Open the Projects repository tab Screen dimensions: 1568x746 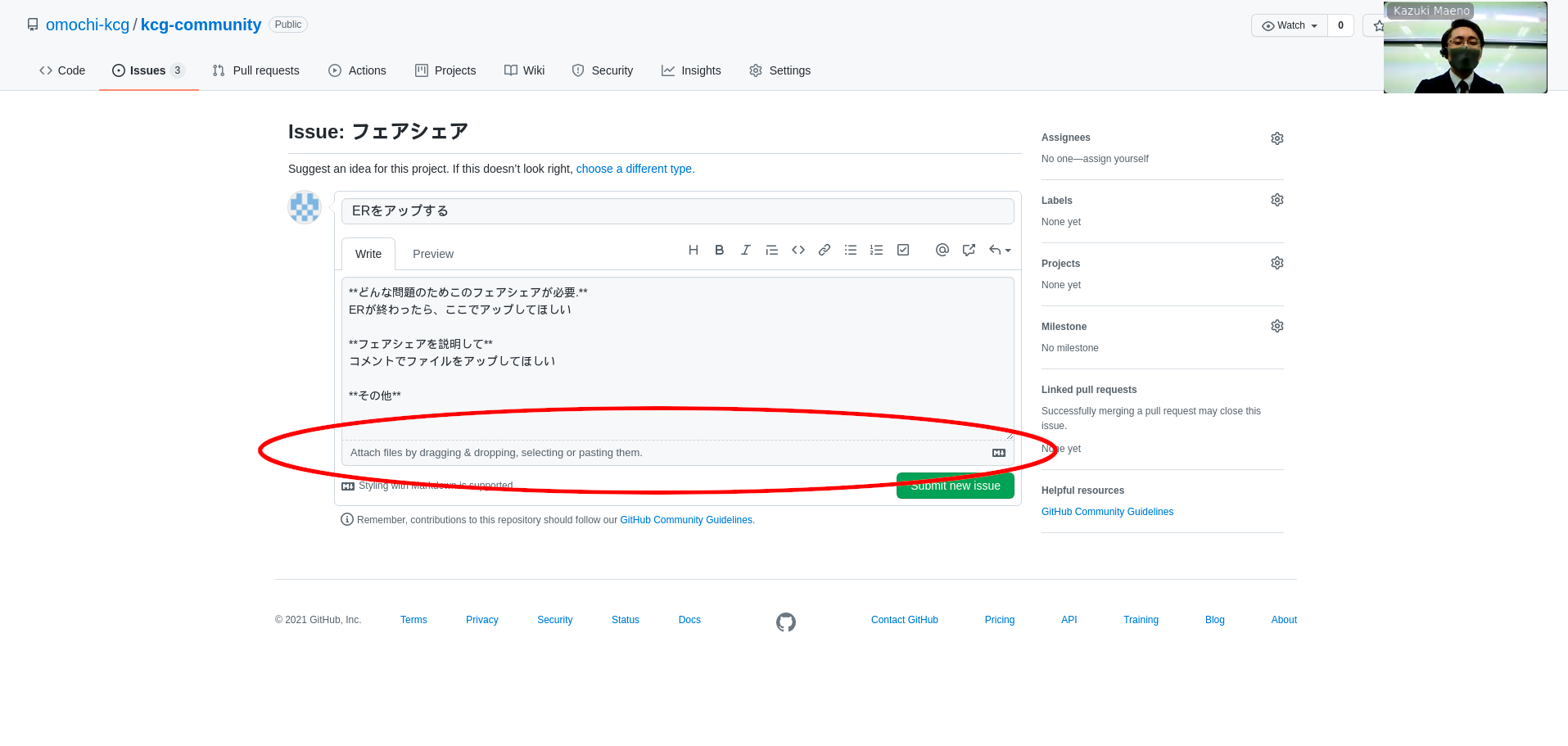[446, 70]
